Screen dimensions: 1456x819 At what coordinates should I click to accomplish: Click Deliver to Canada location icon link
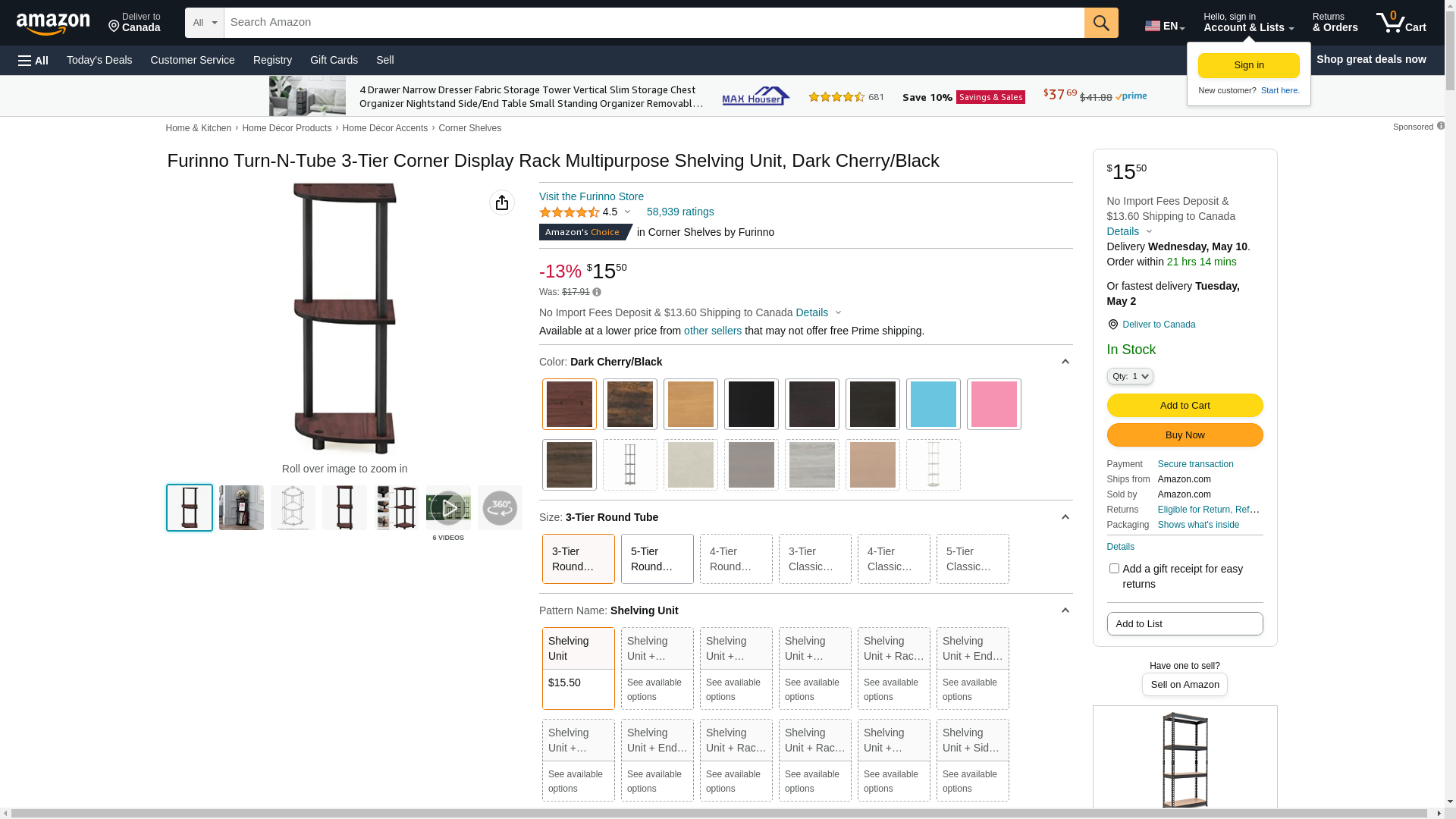pos(1158,325)
